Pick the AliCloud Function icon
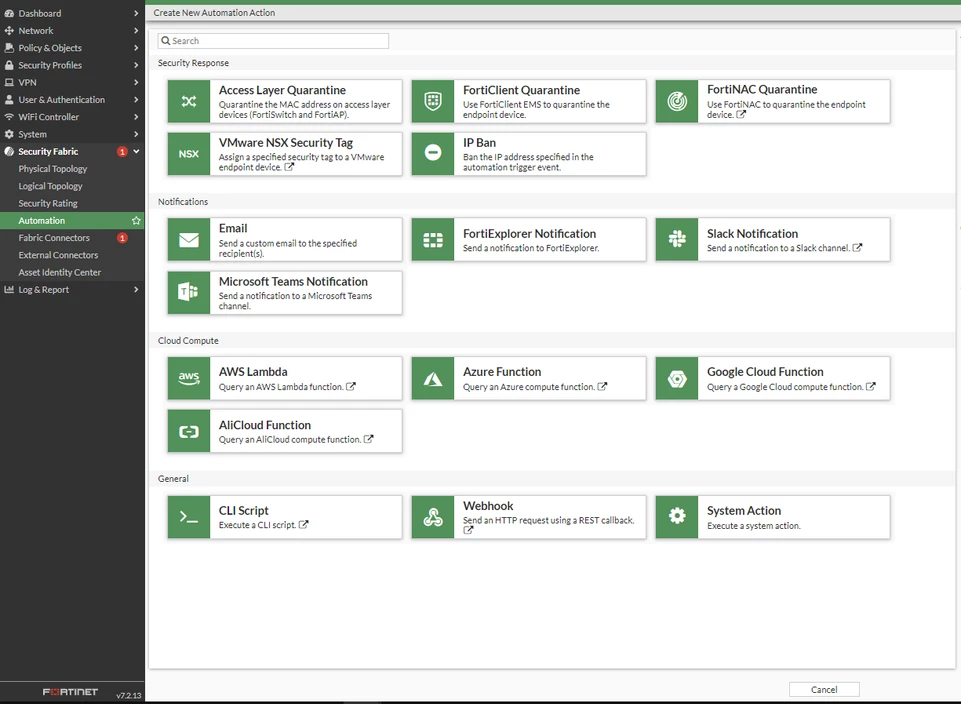Image resolution: width=961 pixels, height=704 pixels. 189,431
